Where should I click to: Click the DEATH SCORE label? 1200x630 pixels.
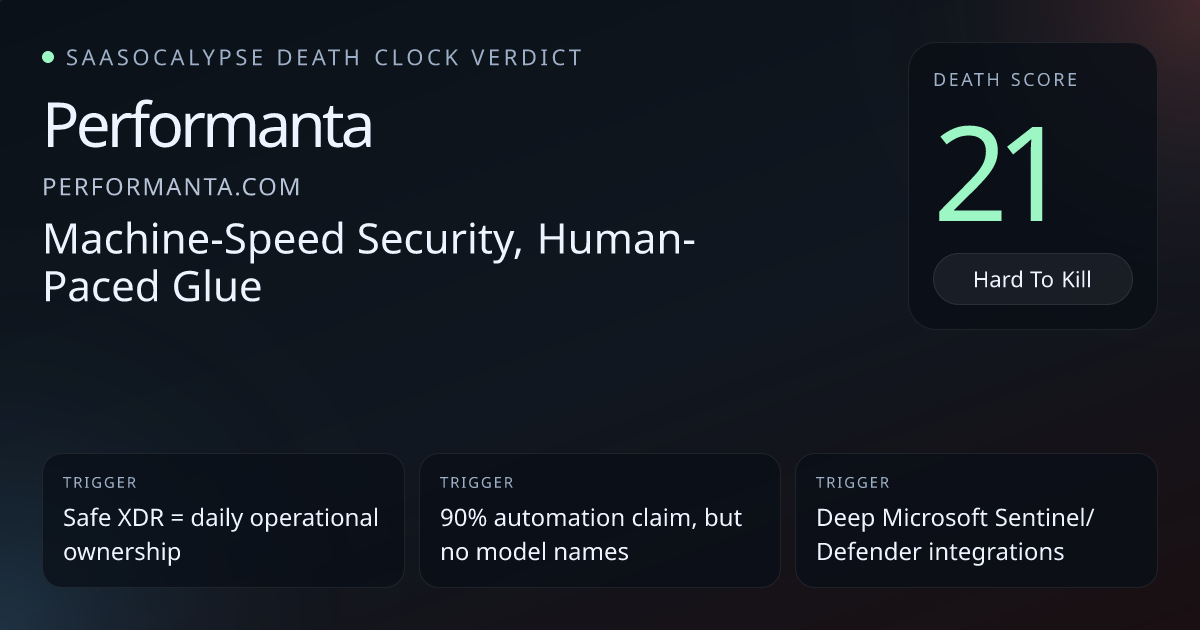[1005, 80]
